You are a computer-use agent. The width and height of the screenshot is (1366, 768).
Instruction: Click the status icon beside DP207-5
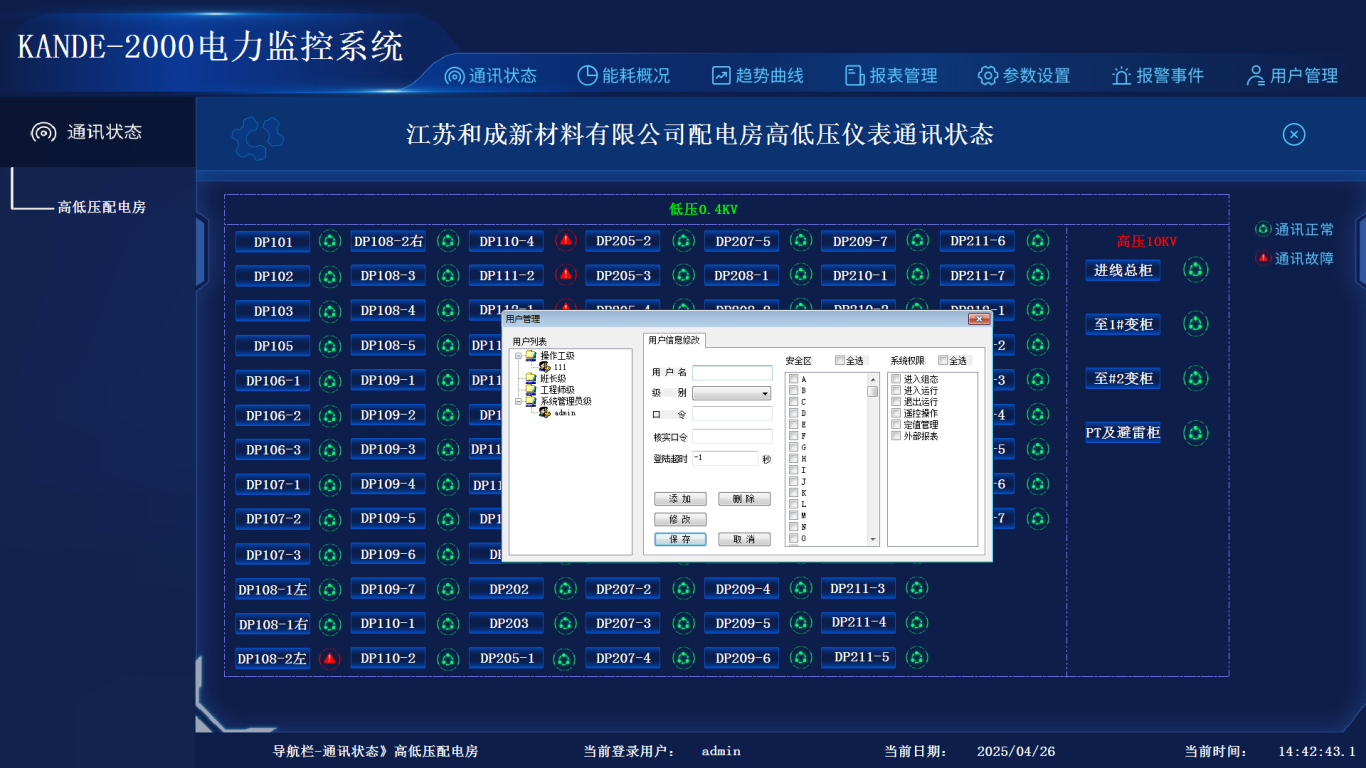[x=801, y=240]
